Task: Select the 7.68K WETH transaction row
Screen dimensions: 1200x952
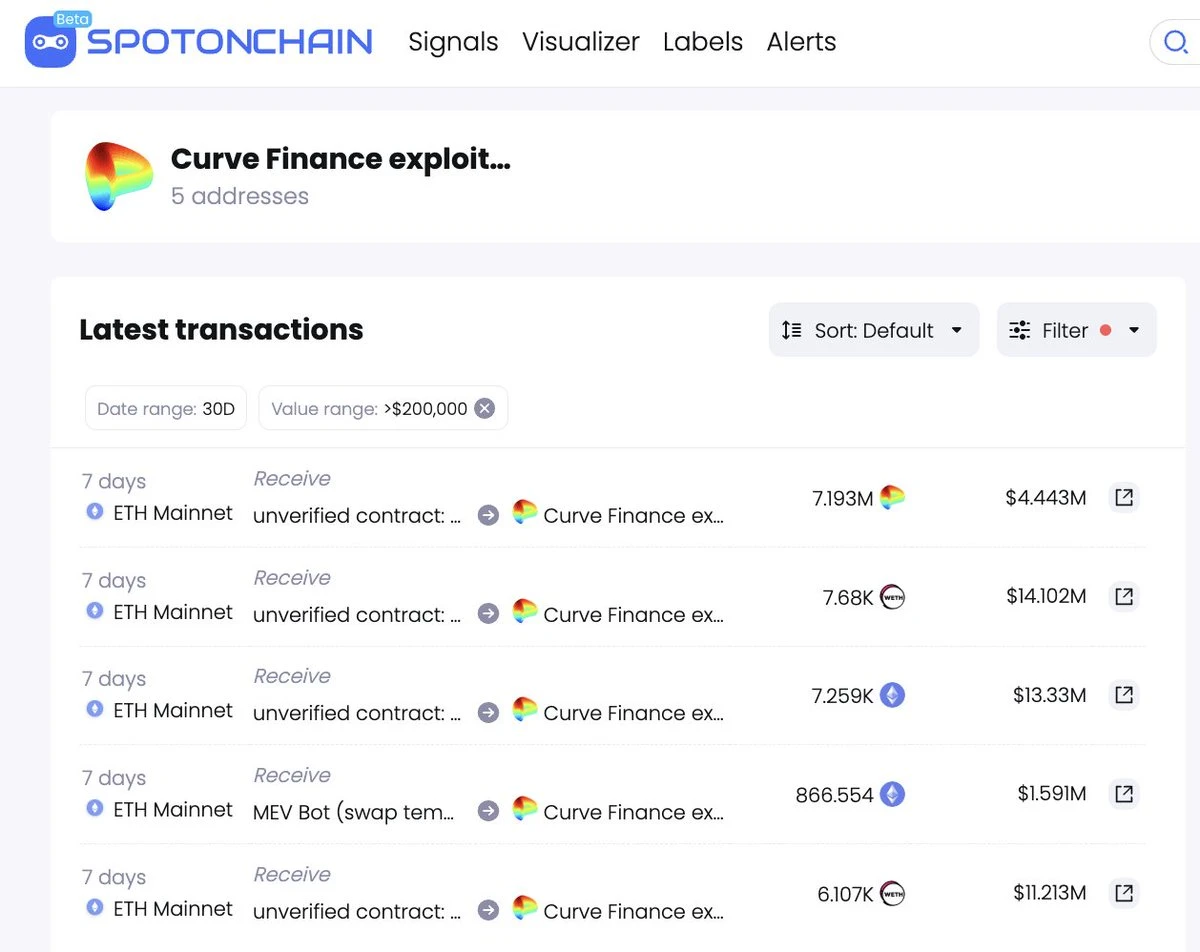Action: coord(600,597)
